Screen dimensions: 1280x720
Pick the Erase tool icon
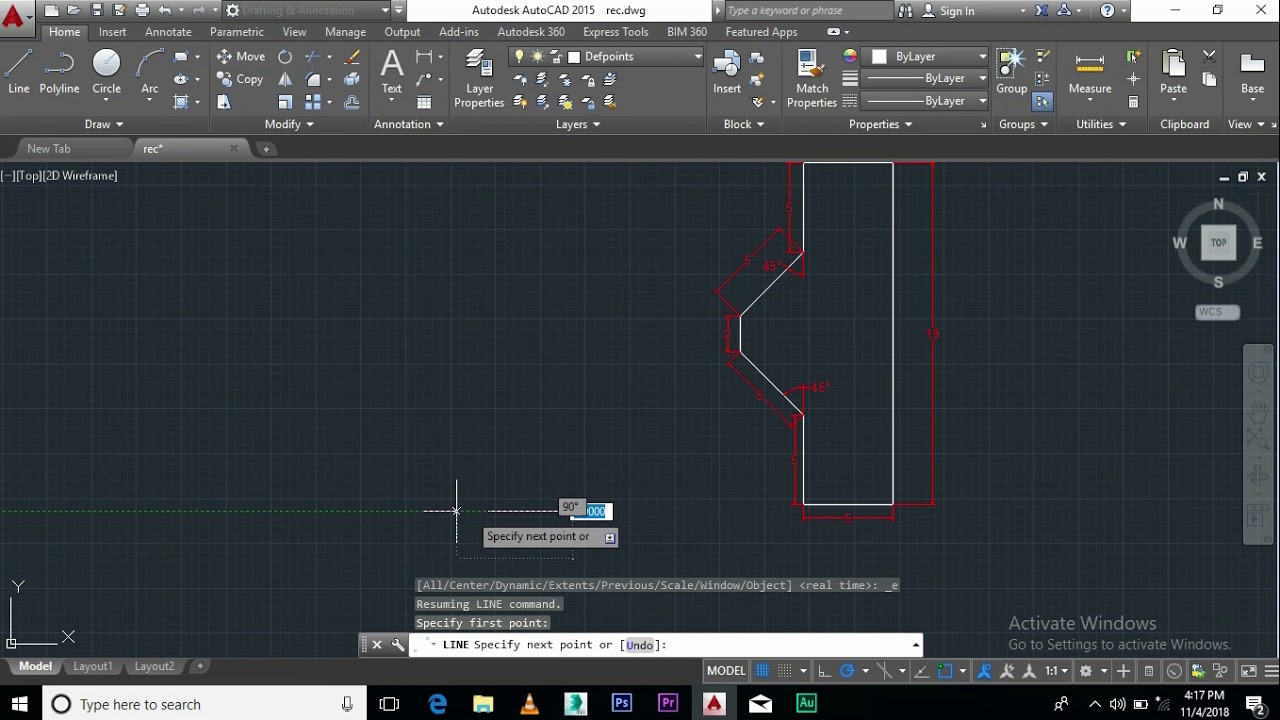tap(352, 56)
